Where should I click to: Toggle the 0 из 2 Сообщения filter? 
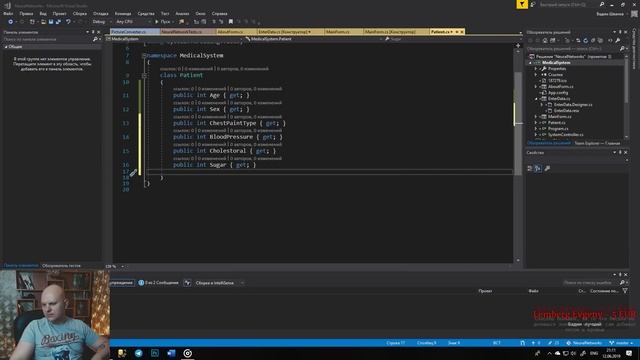158,282
